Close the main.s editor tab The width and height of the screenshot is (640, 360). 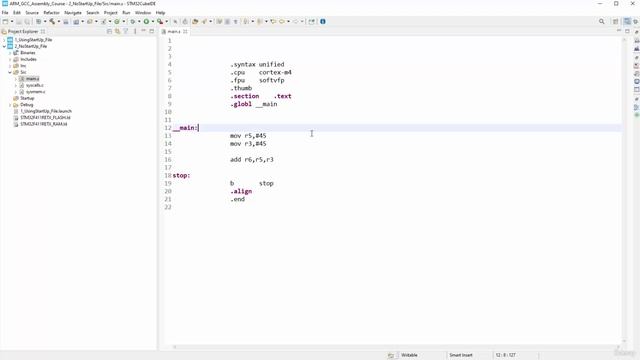(x=185, y=31)
